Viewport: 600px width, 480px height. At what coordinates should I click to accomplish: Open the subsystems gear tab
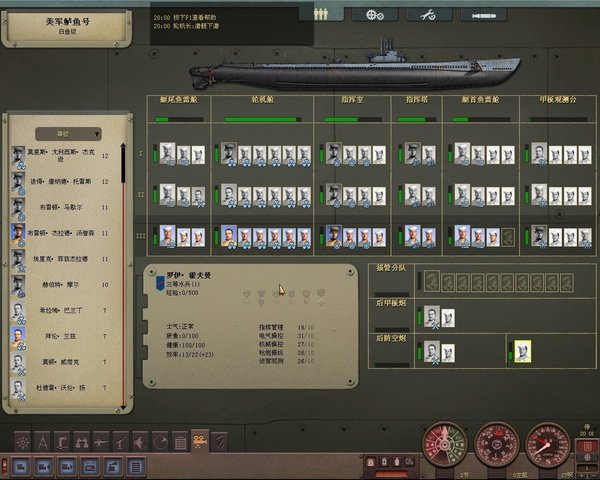tap(375, 15)
